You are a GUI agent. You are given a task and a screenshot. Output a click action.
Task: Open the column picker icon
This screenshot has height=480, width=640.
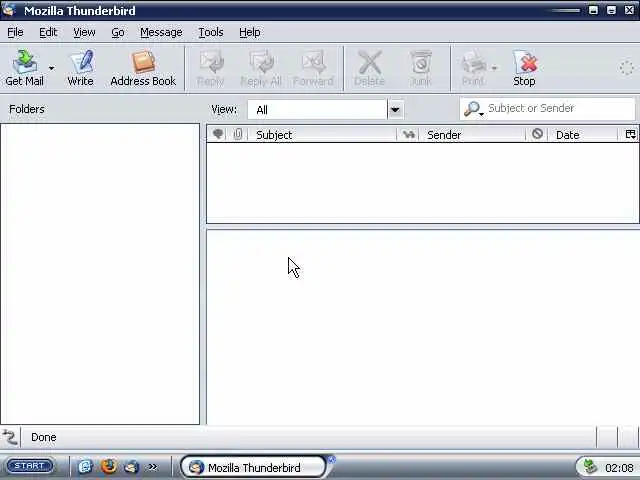tap(630, 134)
